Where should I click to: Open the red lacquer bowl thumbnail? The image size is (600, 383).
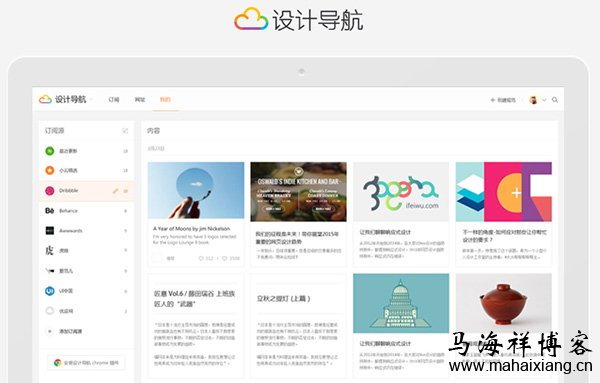point(504,303)
